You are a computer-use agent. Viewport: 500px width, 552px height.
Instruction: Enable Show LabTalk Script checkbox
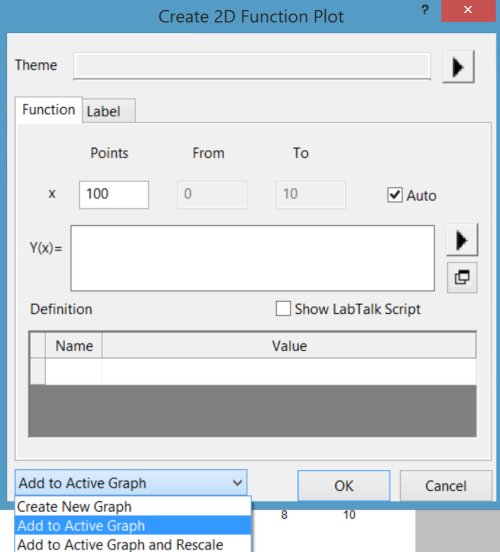[x=283, y=309]
